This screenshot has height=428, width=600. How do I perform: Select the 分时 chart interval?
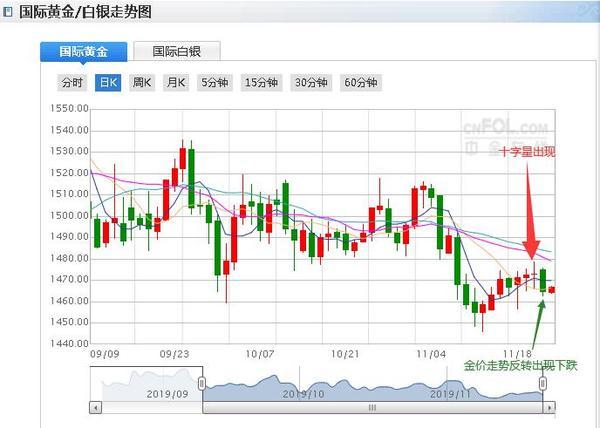tap(71, 82)
